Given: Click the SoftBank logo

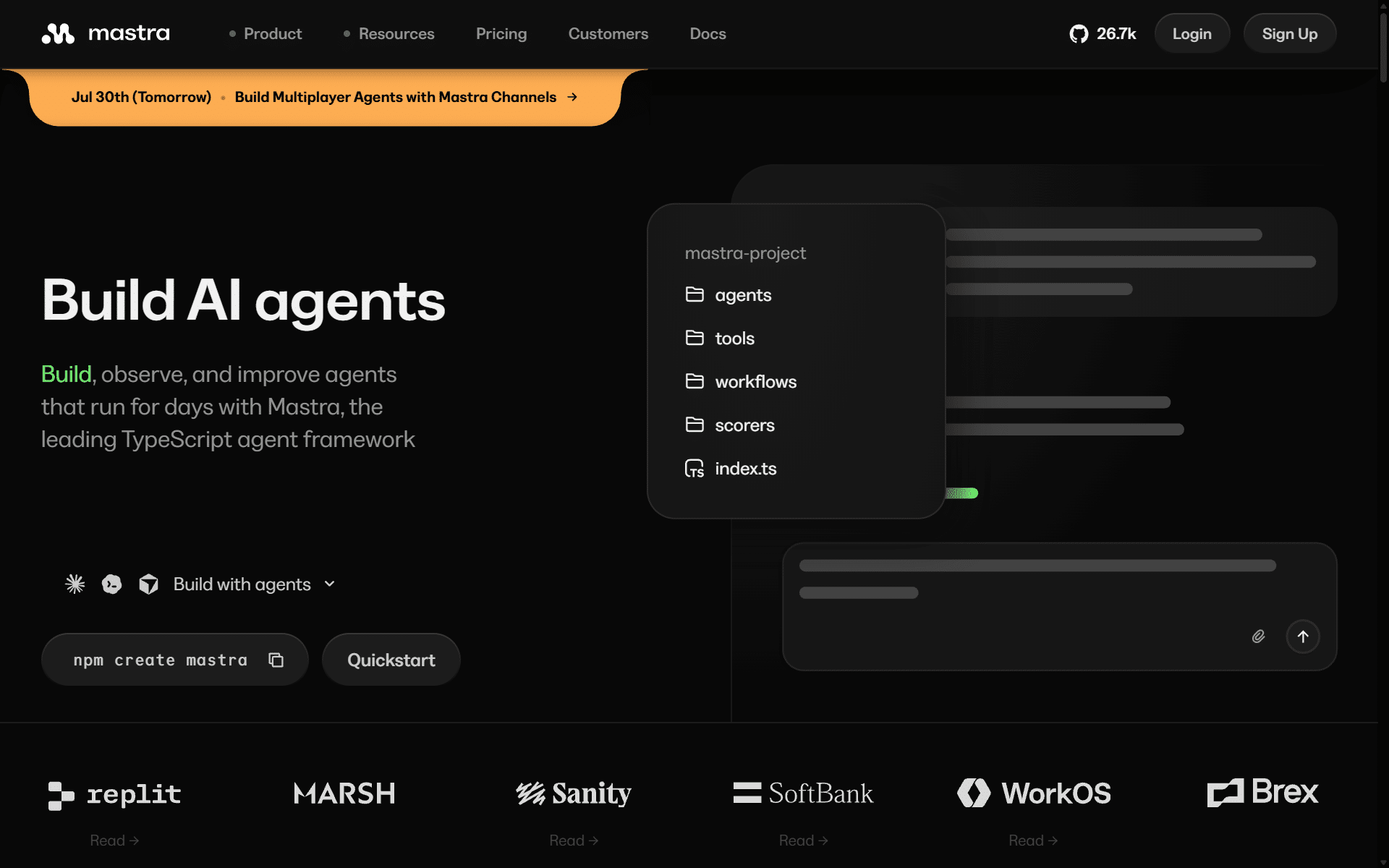Looking at the screenshot, I should [x=803, y=793].
